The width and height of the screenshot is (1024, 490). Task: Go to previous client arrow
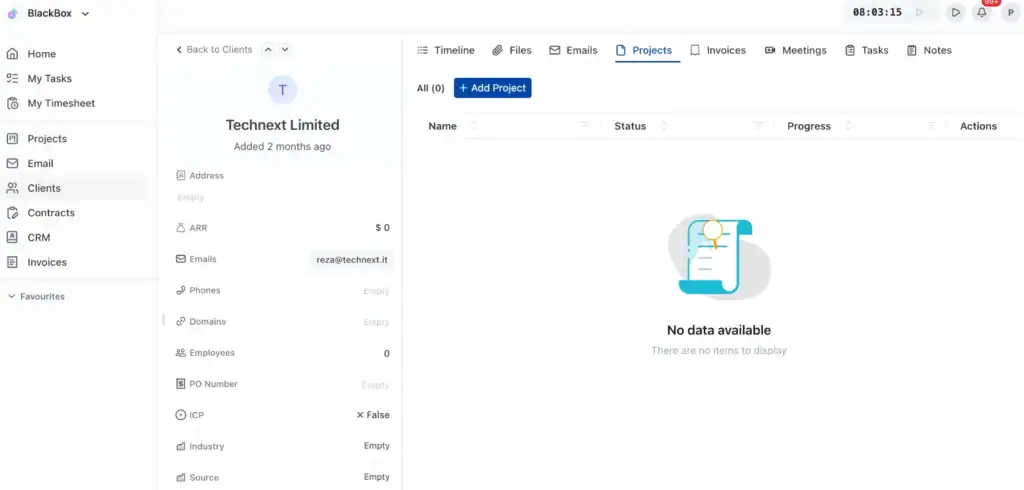tap(268, 50)
